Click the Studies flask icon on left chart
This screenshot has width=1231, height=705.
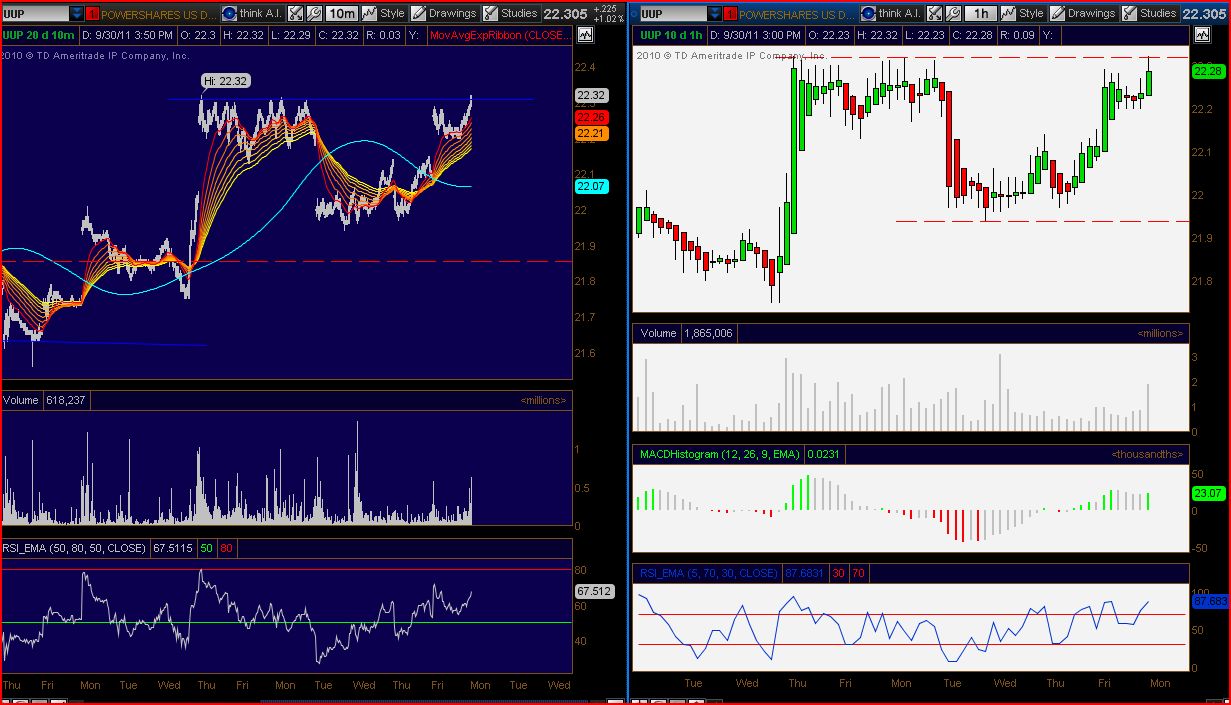(490, 13)
